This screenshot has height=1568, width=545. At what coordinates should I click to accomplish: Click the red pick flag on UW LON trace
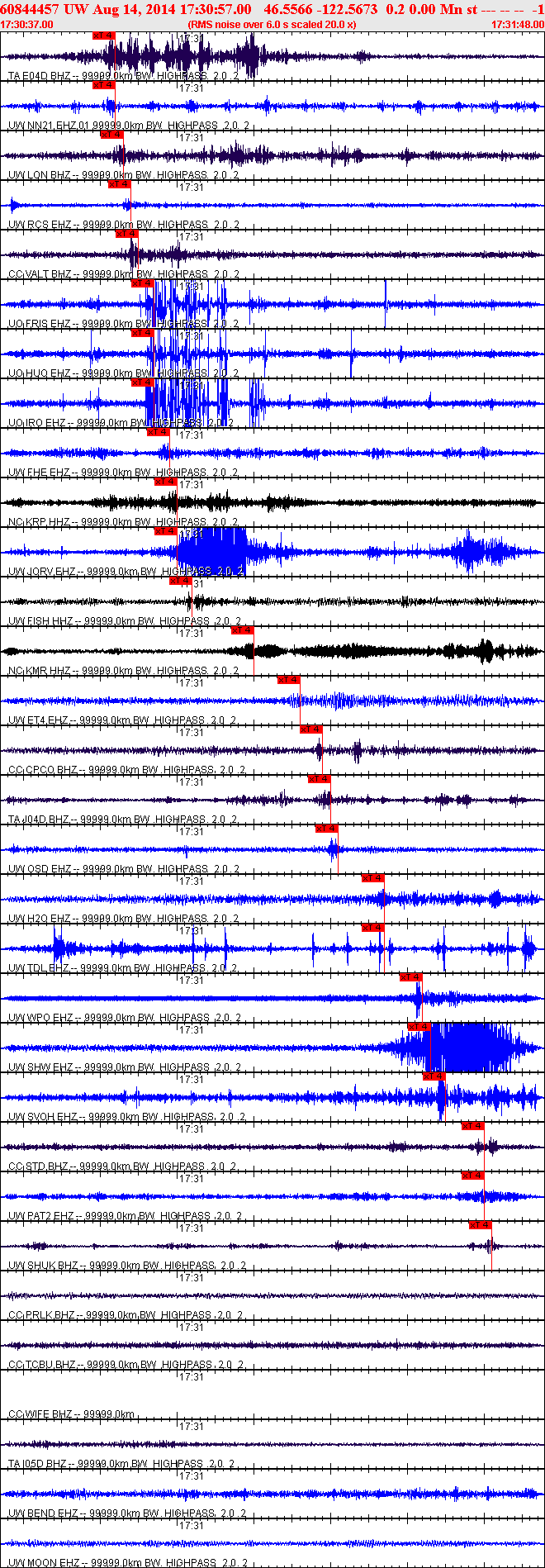coord(111,135)
